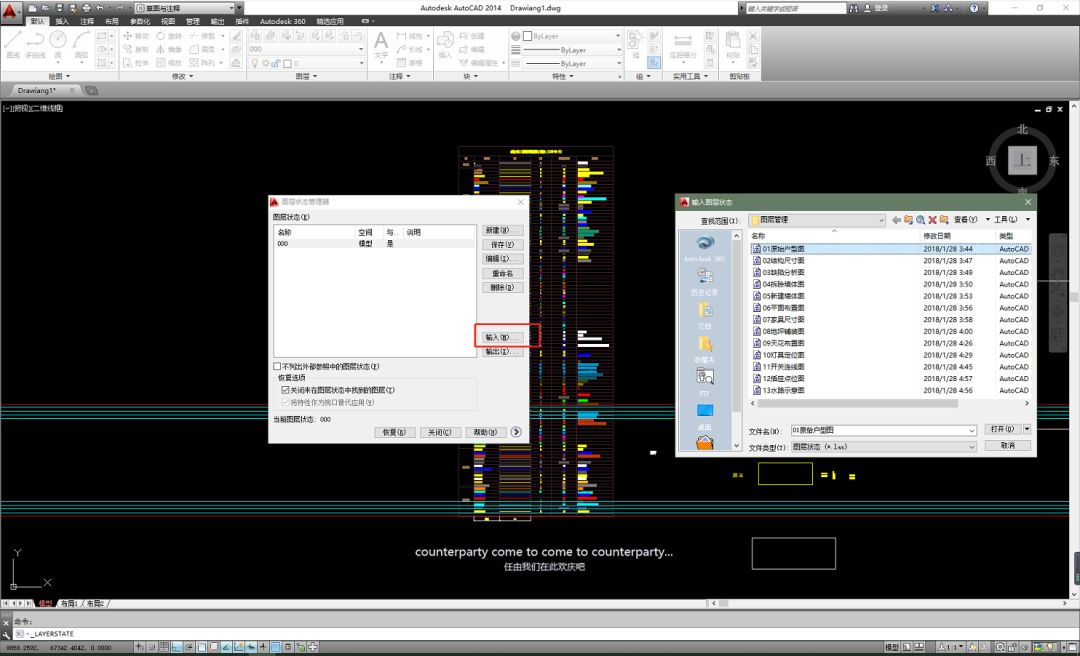This screenshot has width=1080, height=656.
Task: Toggle 'do not list layer states in xrefs' checkbox
Action: point(277,367)
